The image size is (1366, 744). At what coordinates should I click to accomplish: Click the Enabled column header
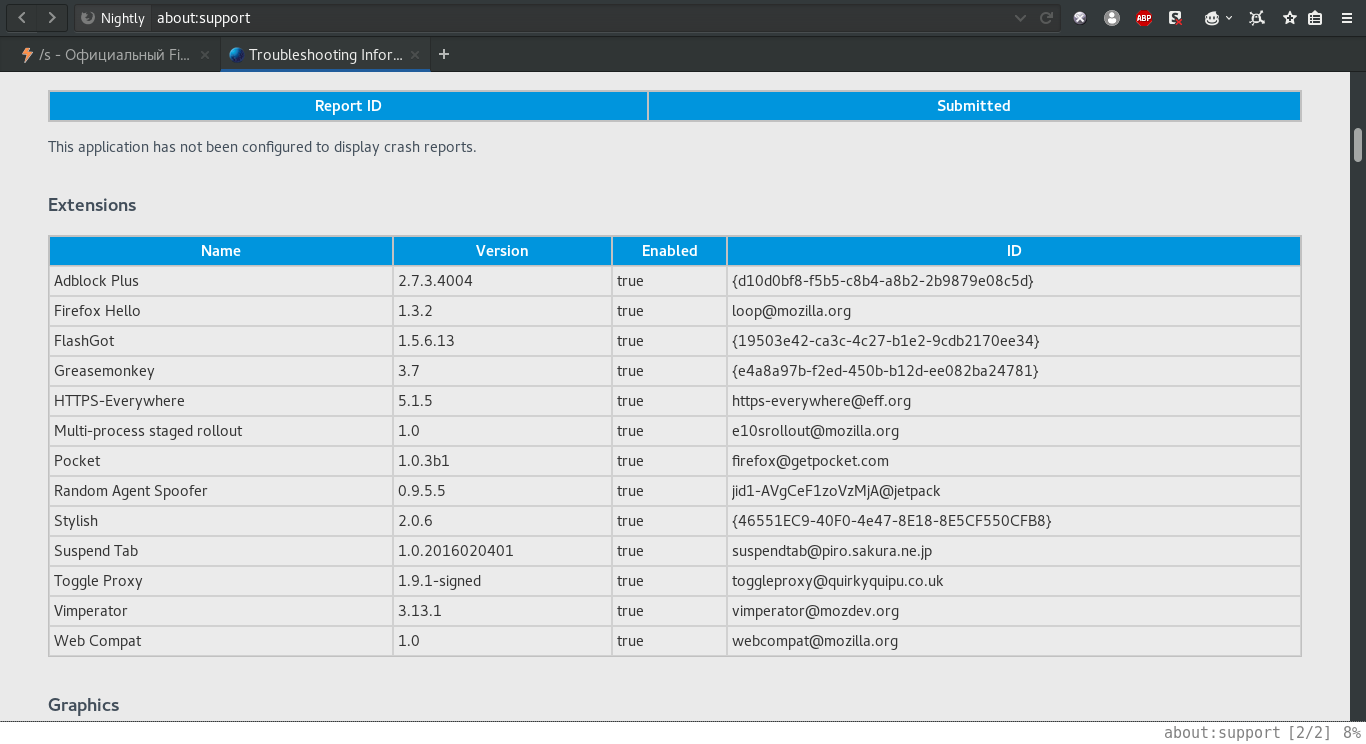(x=670, y=251)
